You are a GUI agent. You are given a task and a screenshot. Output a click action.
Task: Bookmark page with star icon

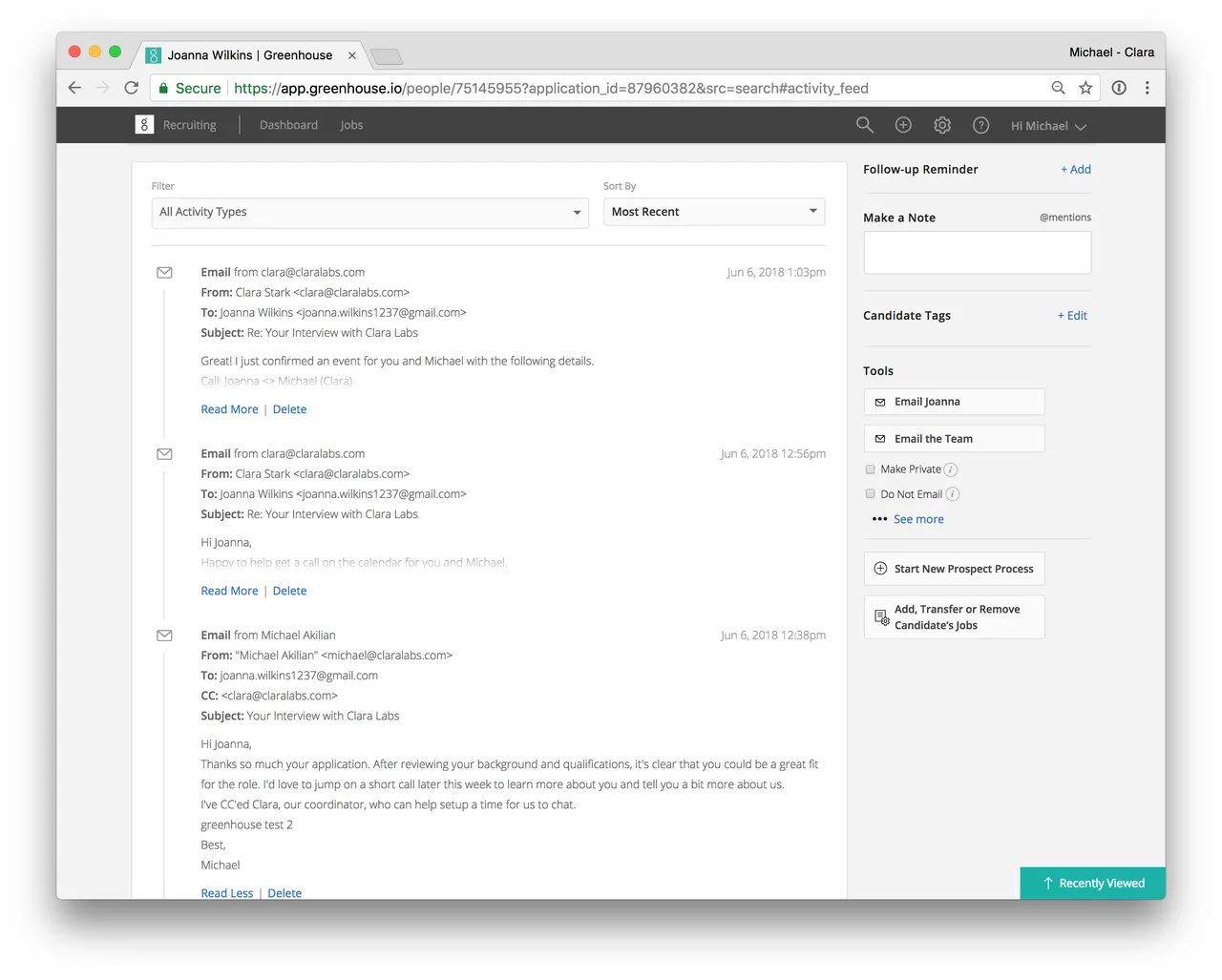(x=1085, y=88)
